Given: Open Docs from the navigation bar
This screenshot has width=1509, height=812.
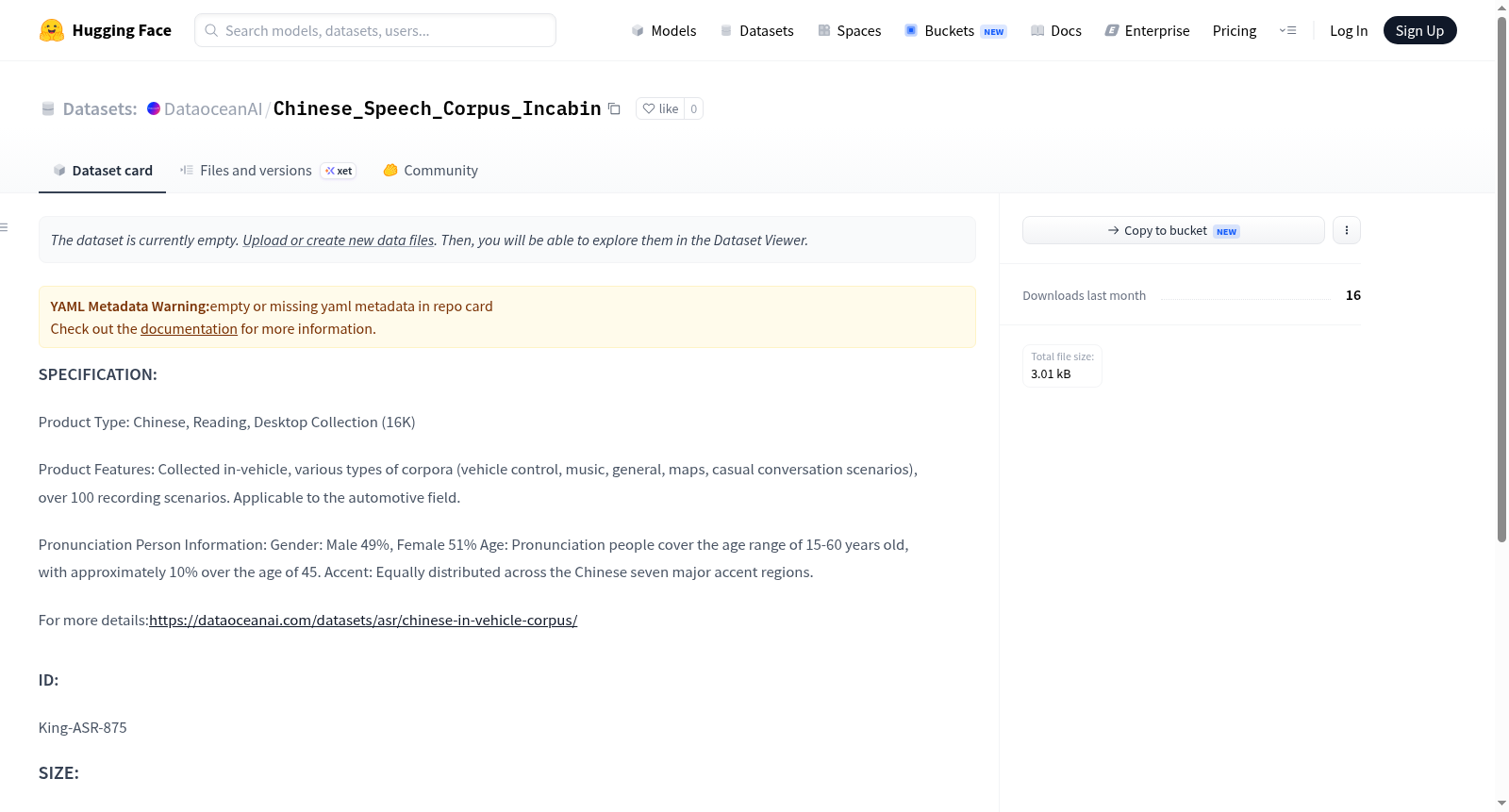Looking at the screenshot, I should coord(1056,30).
